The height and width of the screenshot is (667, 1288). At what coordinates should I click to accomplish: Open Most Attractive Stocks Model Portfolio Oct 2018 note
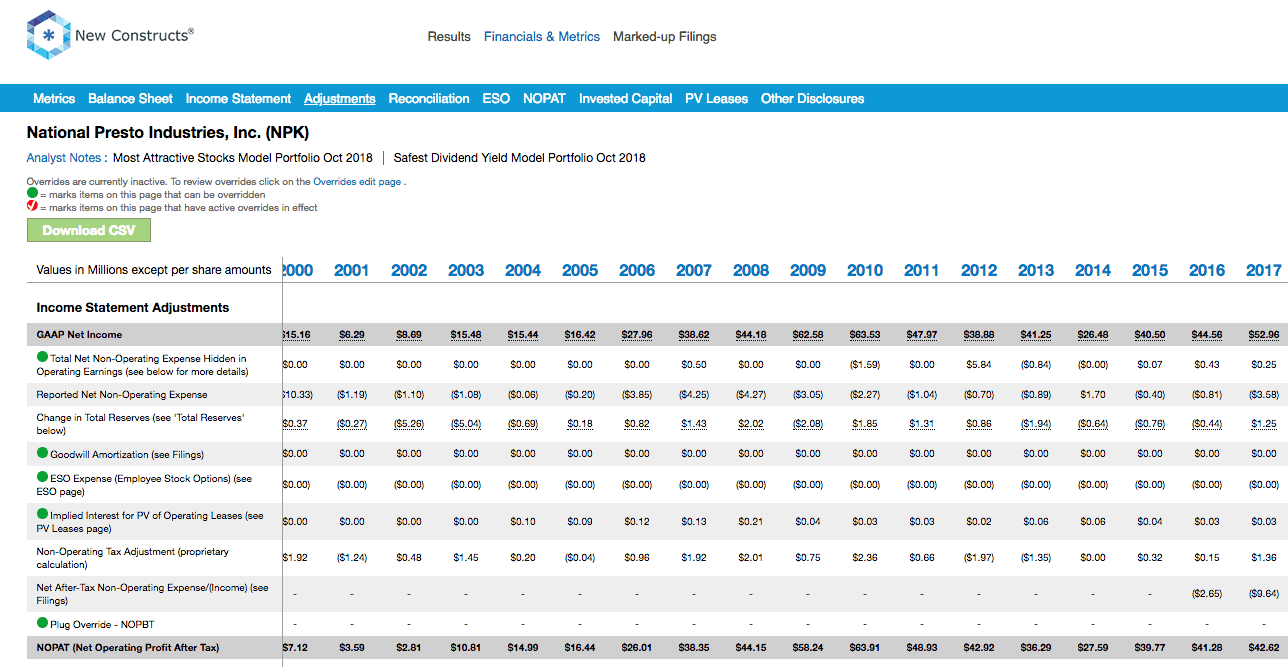click(242, 158)
